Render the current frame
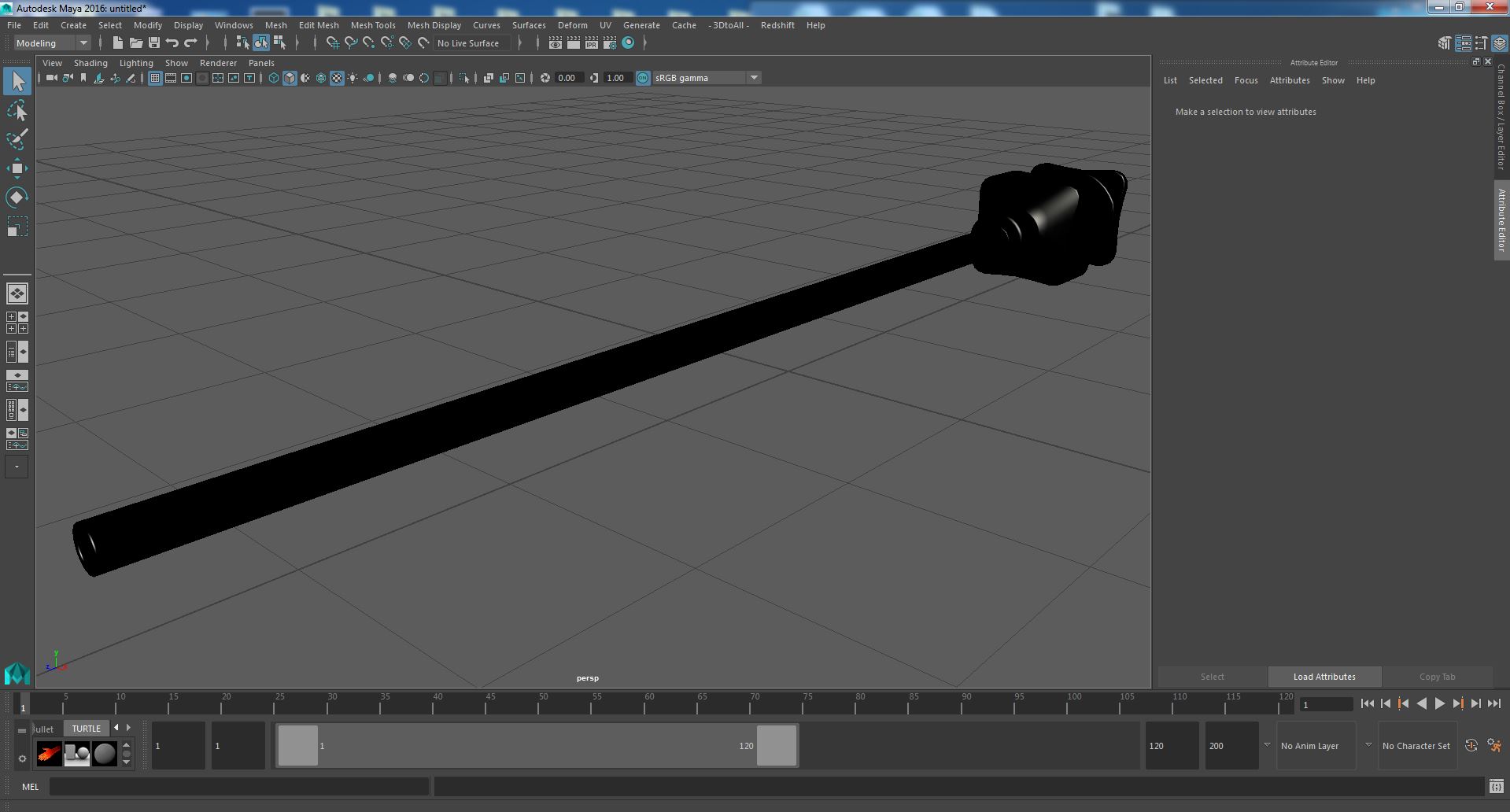 [x=574, y=43]
